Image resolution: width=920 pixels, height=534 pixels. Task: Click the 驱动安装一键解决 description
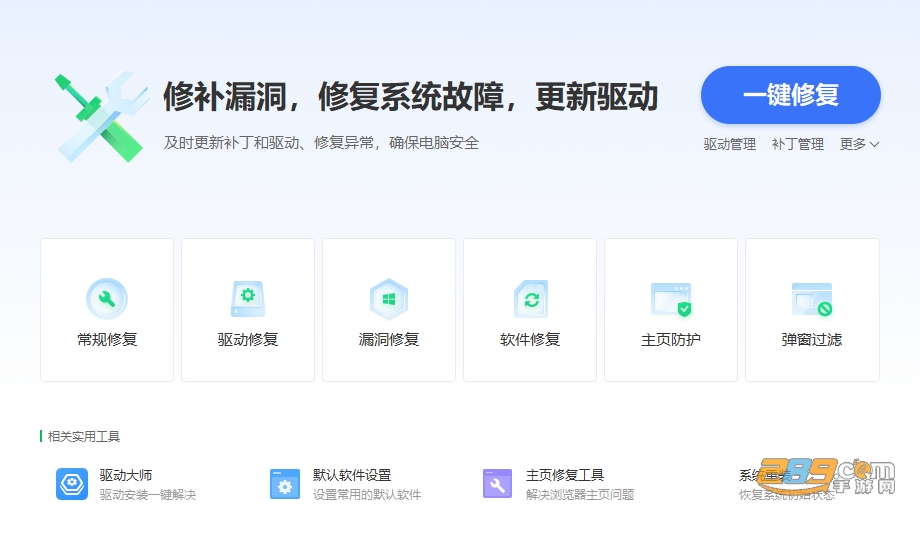147,495
